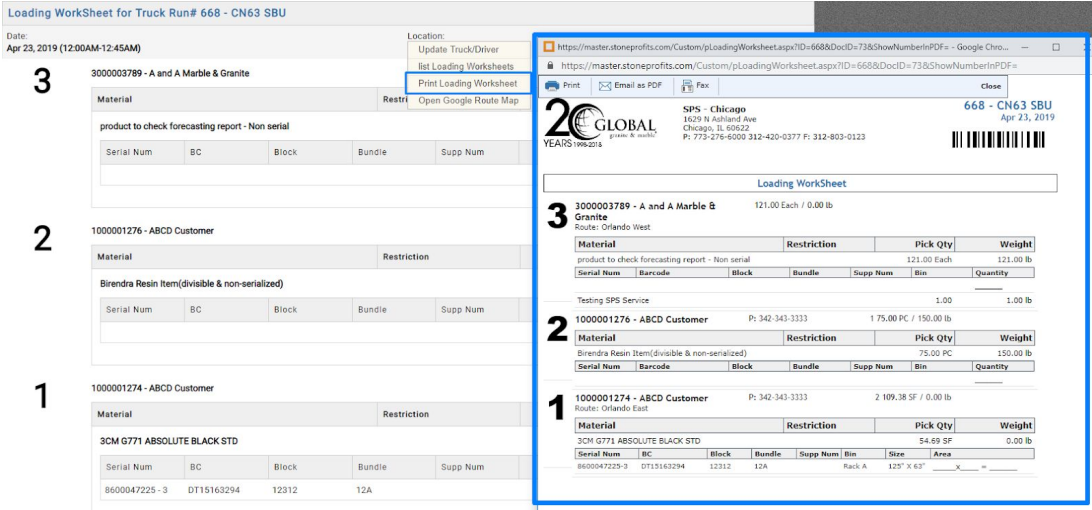Viewport: 1092px width, 510px height.
Task: Click the date Apr 23, 2019 (12:00AM-12:45AM)
Action: [73, 48]
